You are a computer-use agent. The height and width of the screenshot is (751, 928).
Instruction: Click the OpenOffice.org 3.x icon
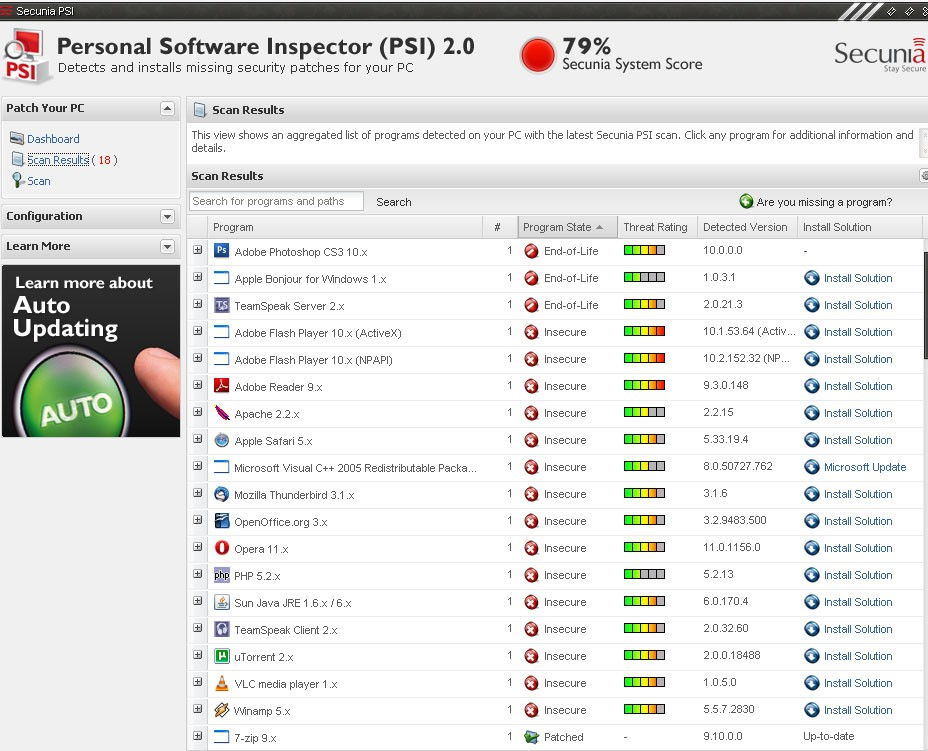pos(221,521)
